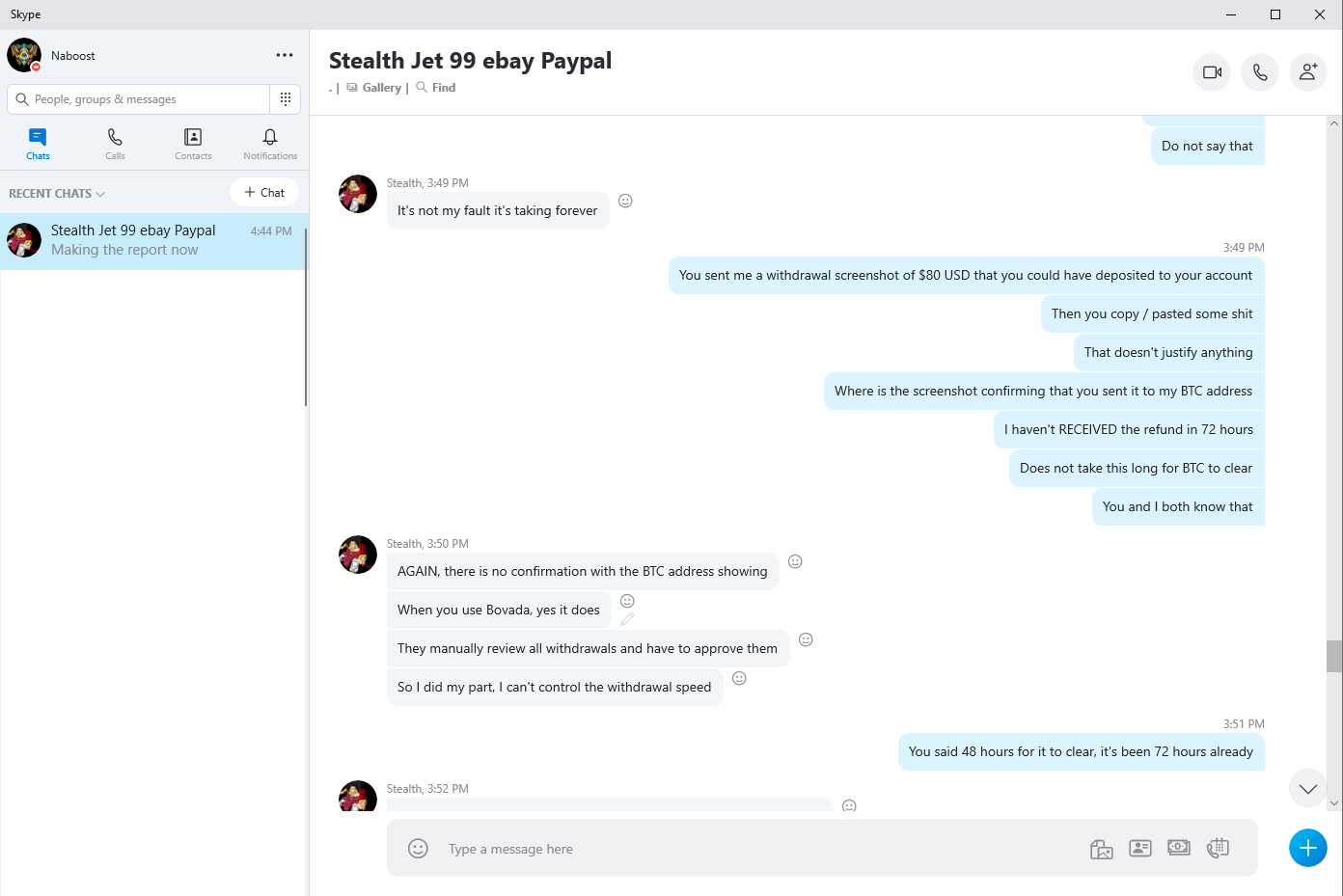Switch to the Chats tab
The image size is (1343, 896).
pyautogui.click(x=39, y=144)
